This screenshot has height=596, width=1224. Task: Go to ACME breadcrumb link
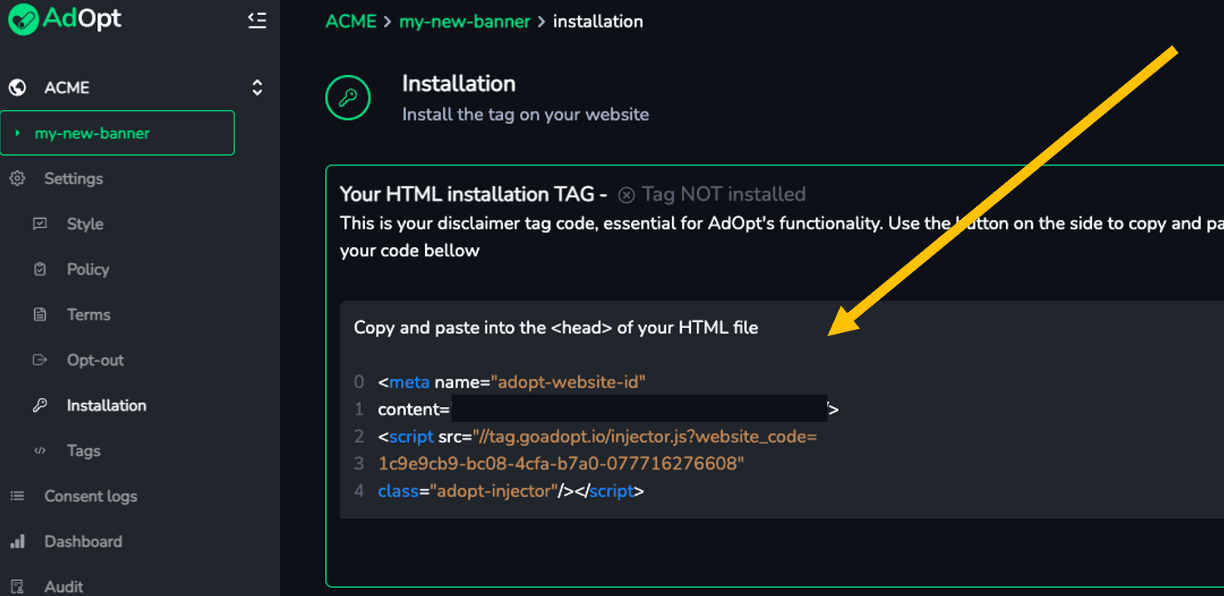[352, 21]
